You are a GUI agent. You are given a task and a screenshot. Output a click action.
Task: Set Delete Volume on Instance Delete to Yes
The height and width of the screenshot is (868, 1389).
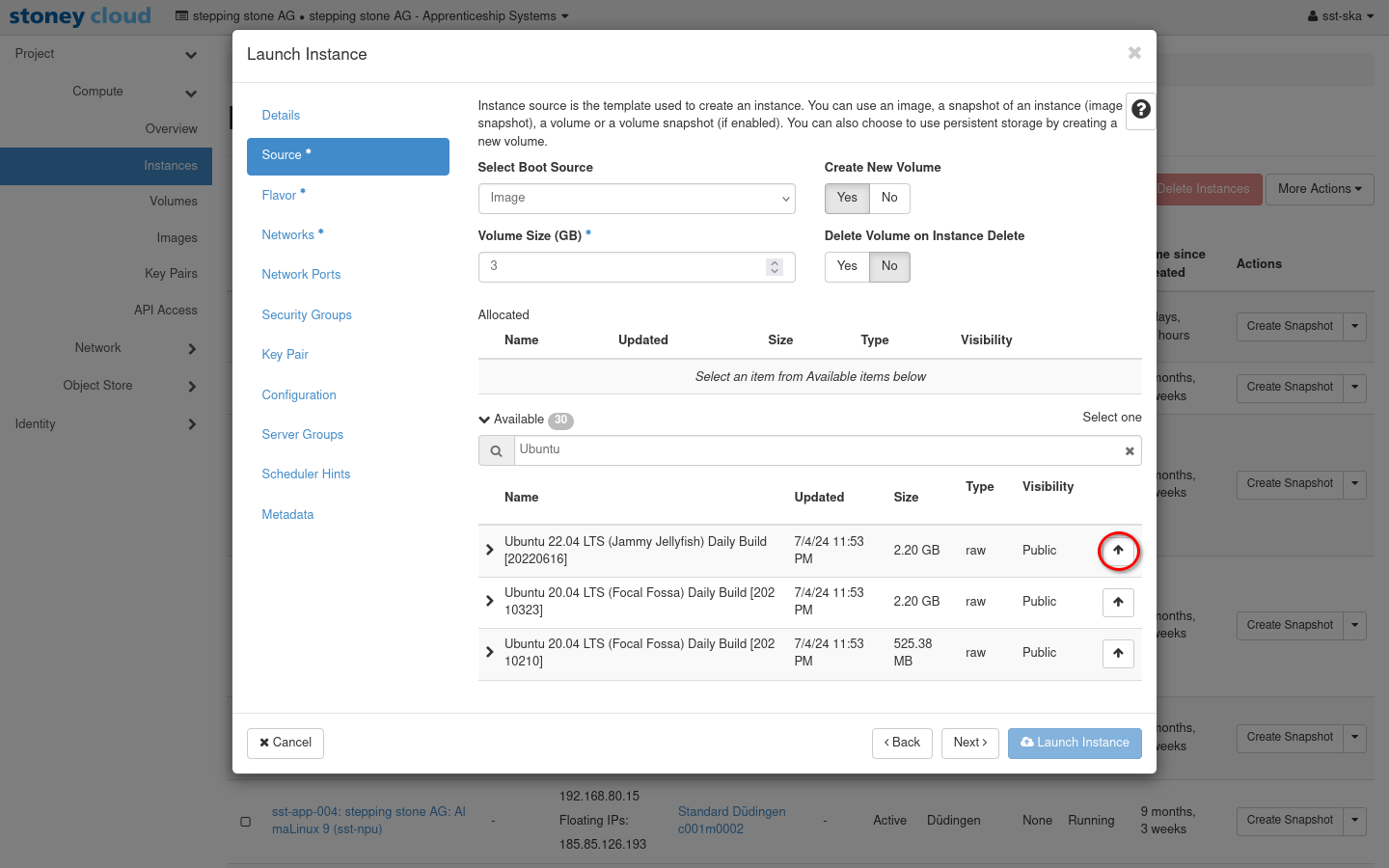(x=847, y=266)
